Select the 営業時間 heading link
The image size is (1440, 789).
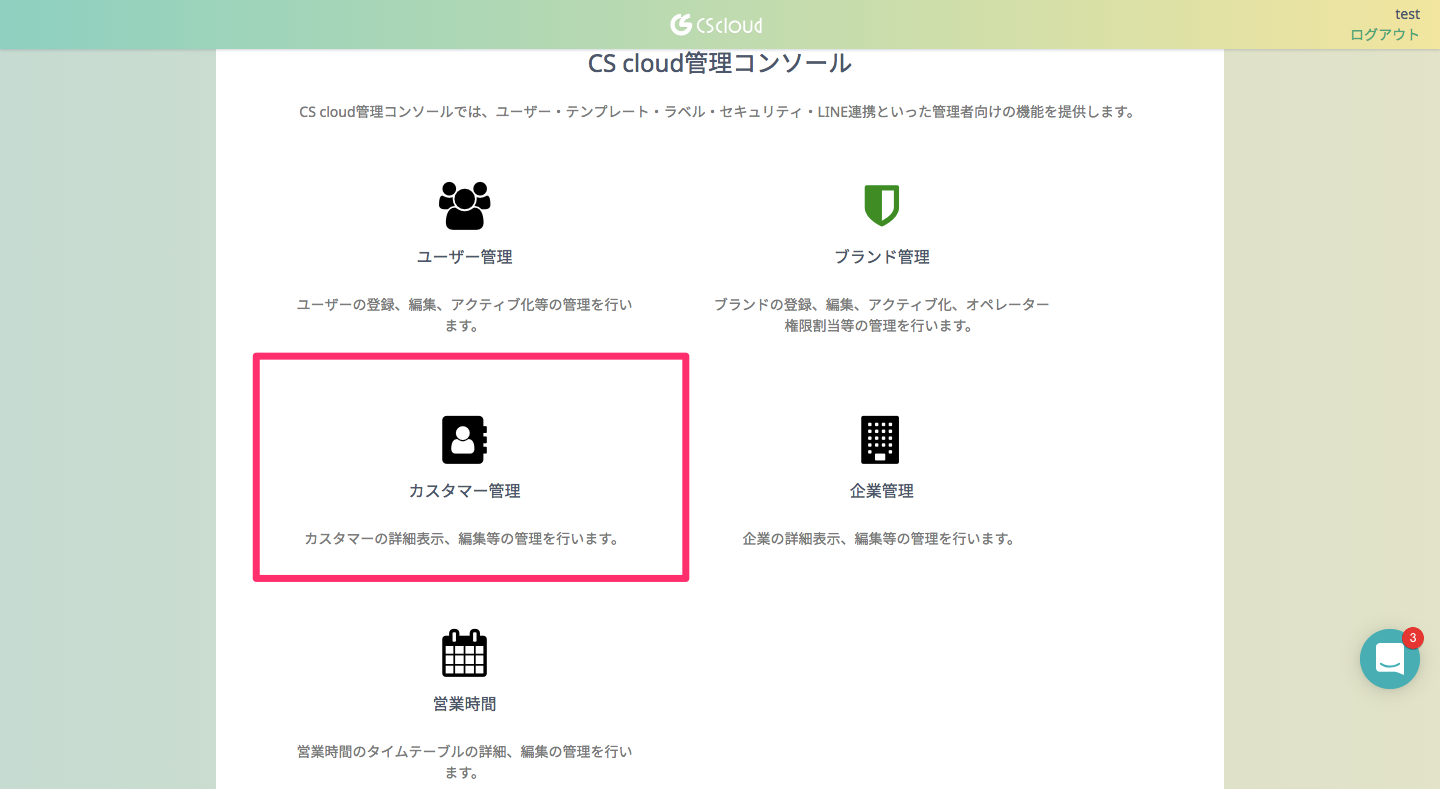coord(465,704)
